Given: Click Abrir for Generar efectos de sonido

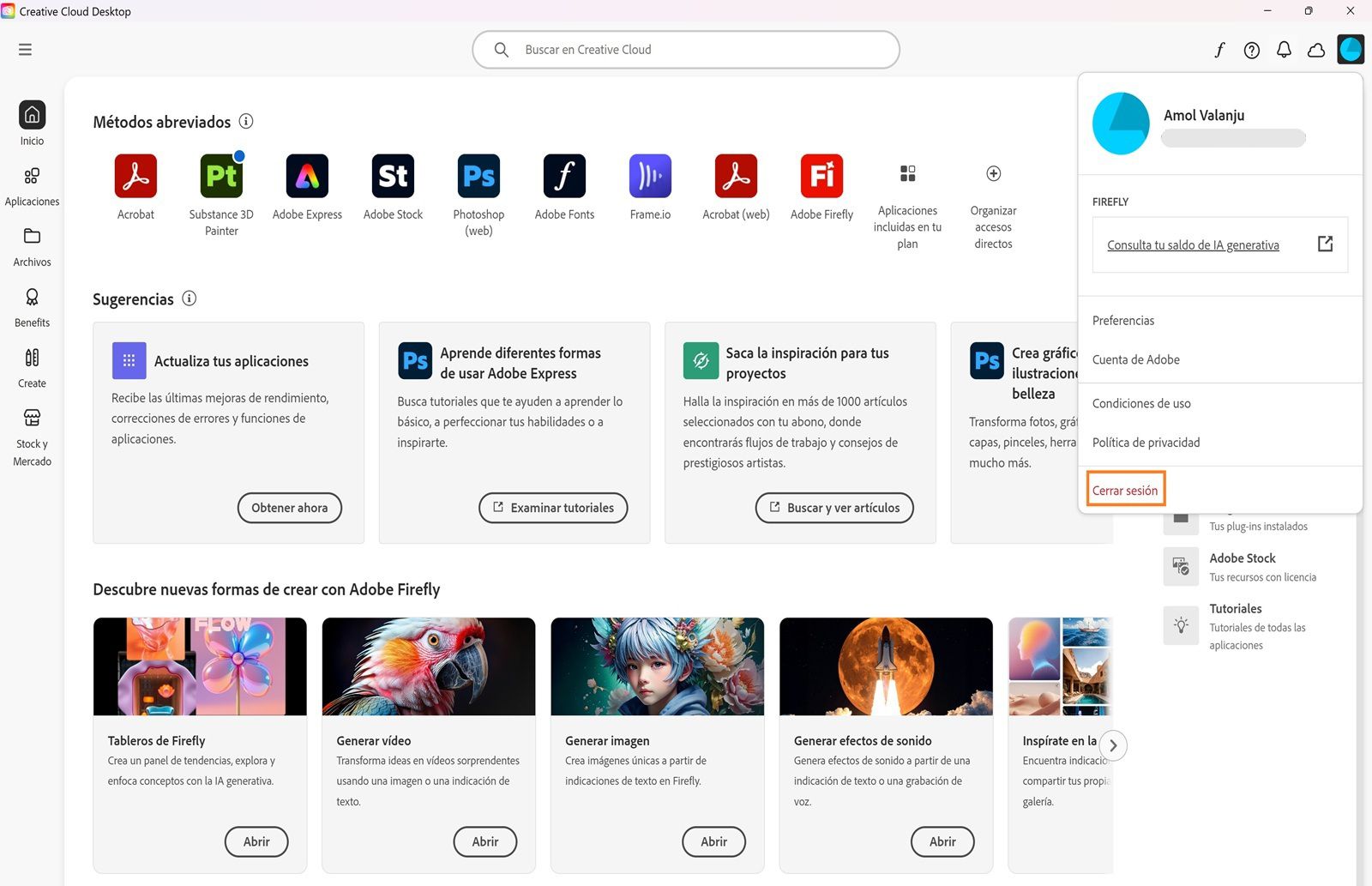Looking at the screenshot, I should click(x=942, y=841).
